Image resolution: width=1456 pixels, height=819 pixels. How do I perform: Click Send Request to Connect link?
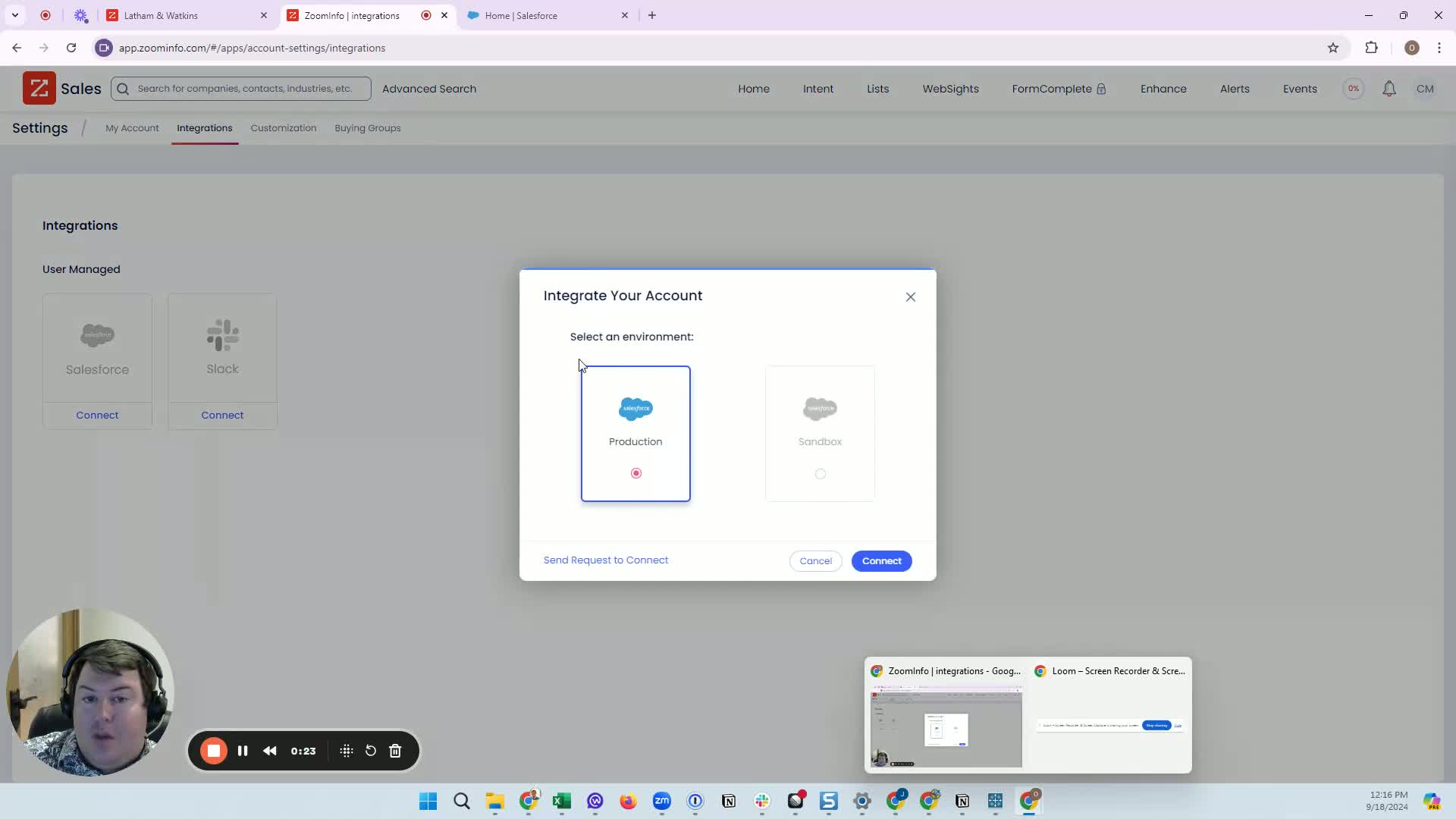605,560
